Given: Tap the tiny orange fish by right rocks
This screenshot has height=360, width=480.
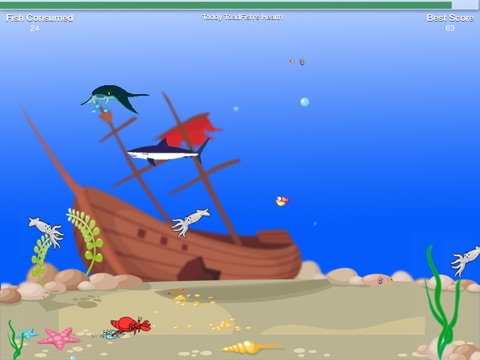Looking at the screenshot, I should [390, 280].
